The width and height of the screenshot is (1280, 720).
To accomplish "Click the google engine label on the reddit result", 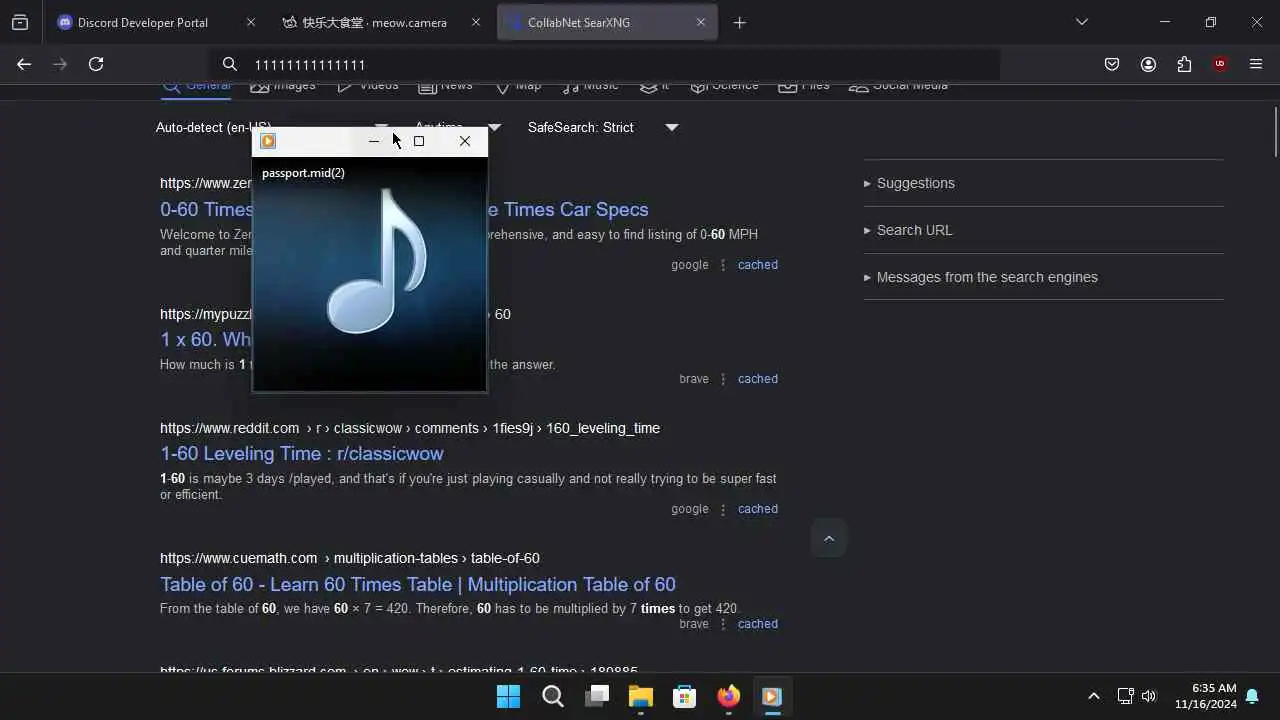I will pos(690,509).
